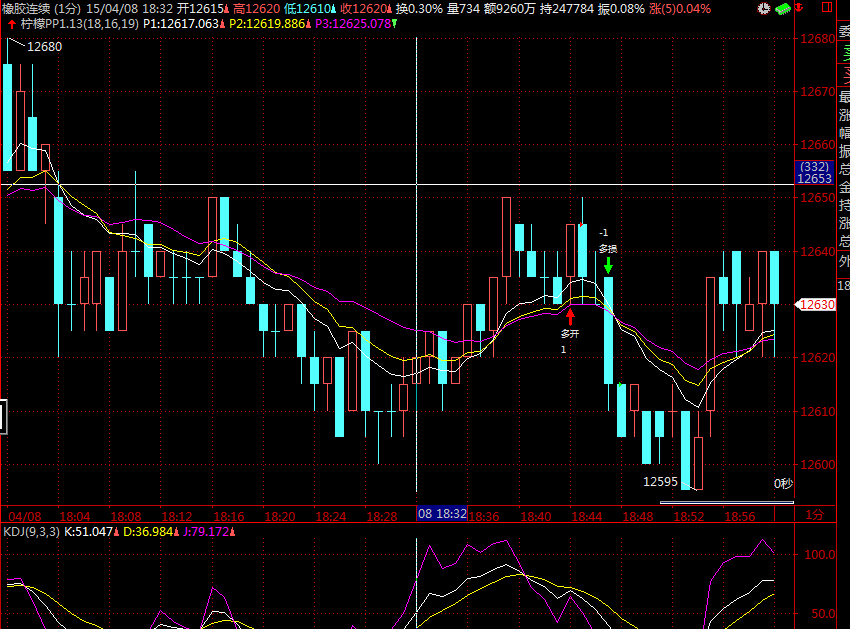The height and width of the screenshot is (629, 850).
Task: Click the clock icon in chart header
Action: pos(765,8)
